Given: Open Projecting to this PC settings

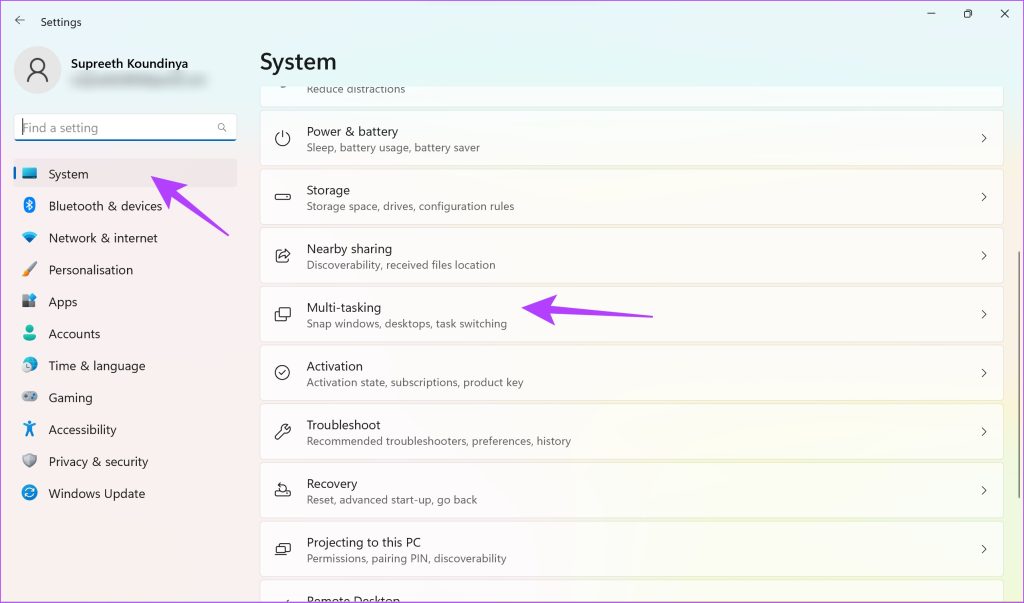Looking at the screenshot, I should click(x=630, y=549).
